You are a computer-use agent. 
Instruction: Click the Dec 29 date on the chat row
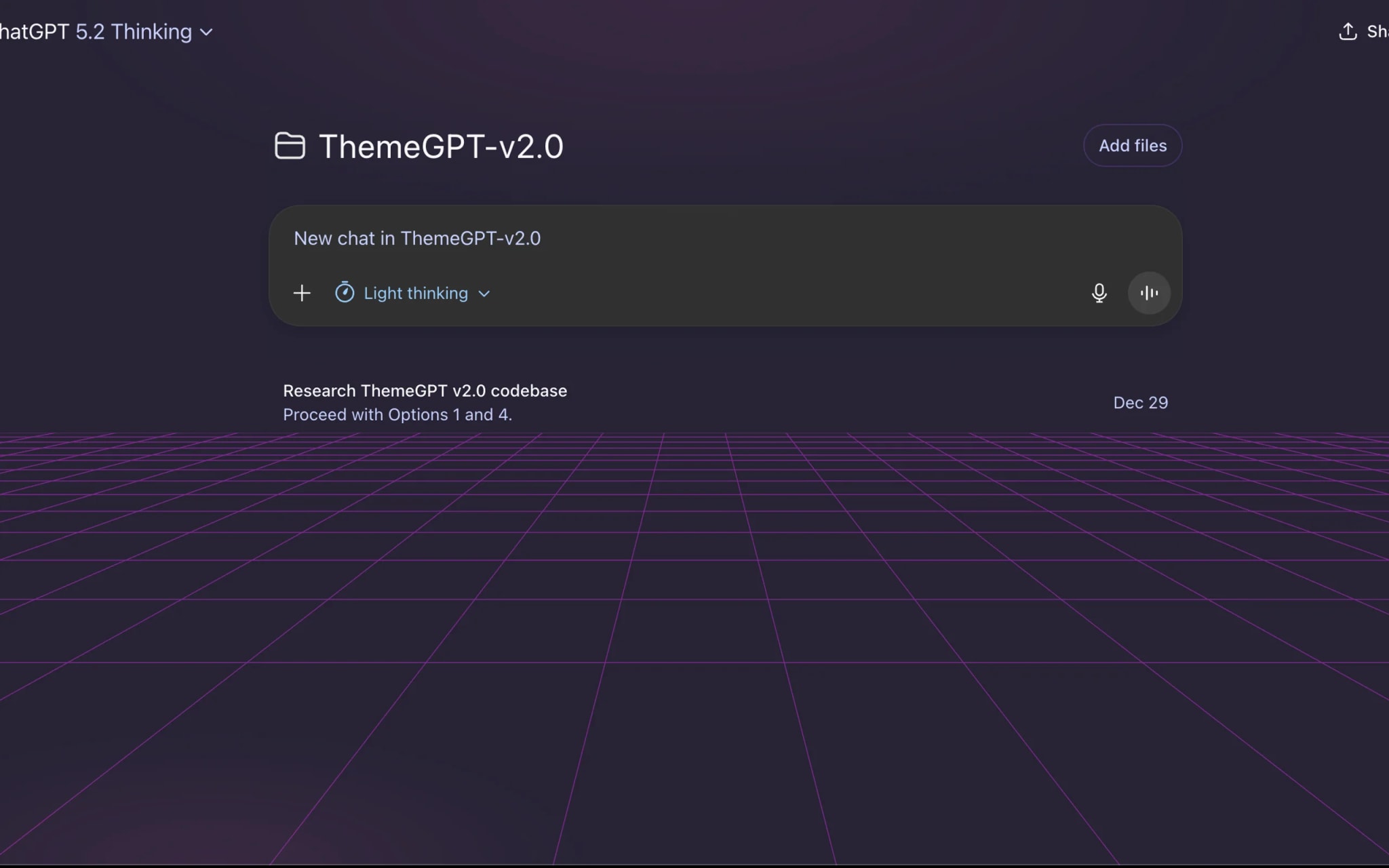(x=1140, y=403)
